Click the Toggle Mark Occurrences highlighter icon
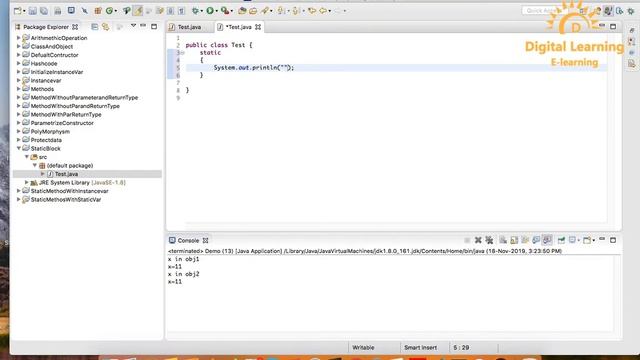Viewport: 640px width, 360px height. 138,11
